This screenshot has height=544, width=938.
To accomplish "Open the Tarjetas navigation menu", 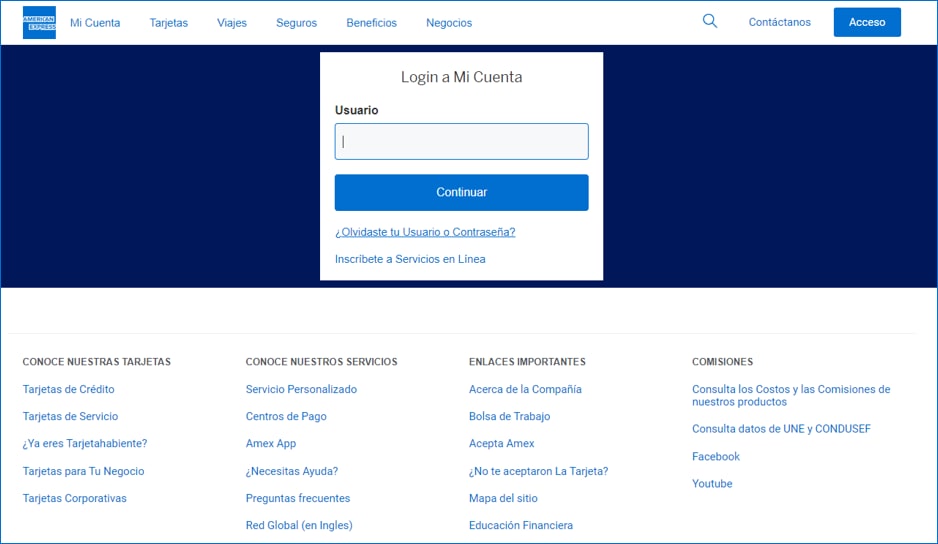I will [168, 23].
